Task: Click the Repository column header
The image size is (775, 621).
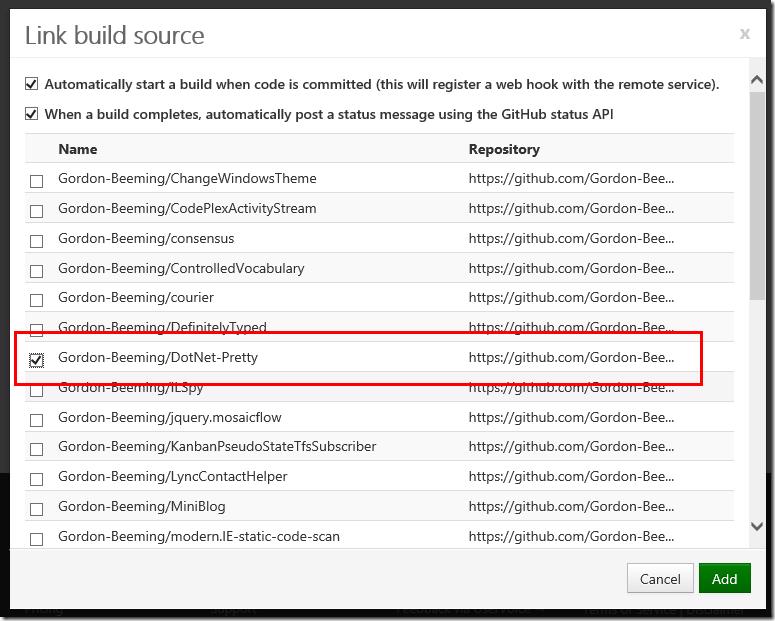Action: pyautogui.click(x=504, y=149)
